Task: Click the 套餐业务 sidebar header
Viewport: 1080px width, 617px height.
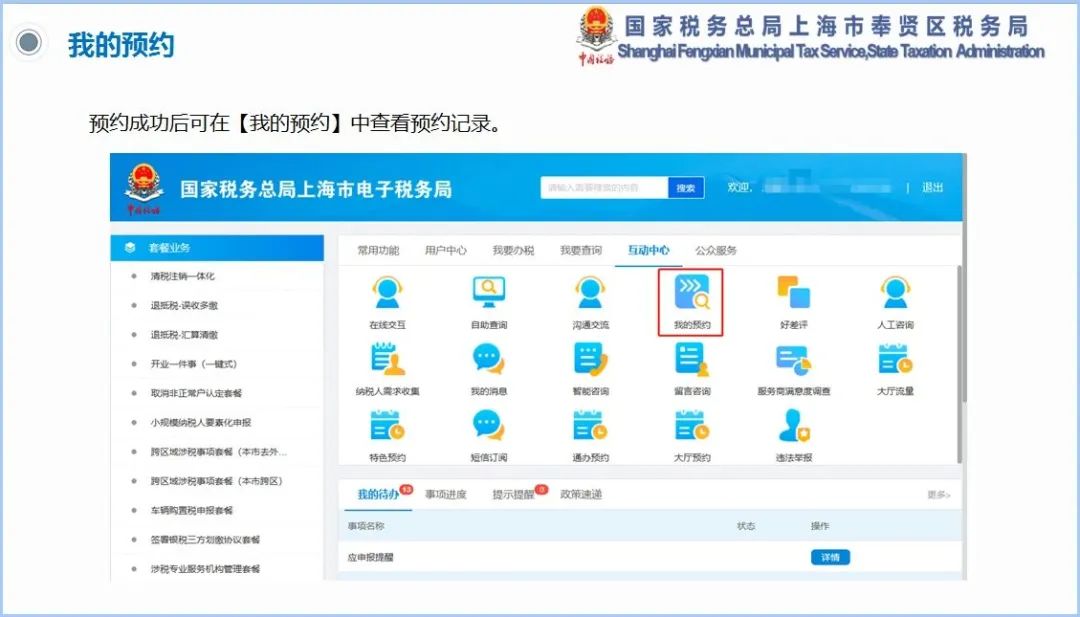Action: click(217, 248)
